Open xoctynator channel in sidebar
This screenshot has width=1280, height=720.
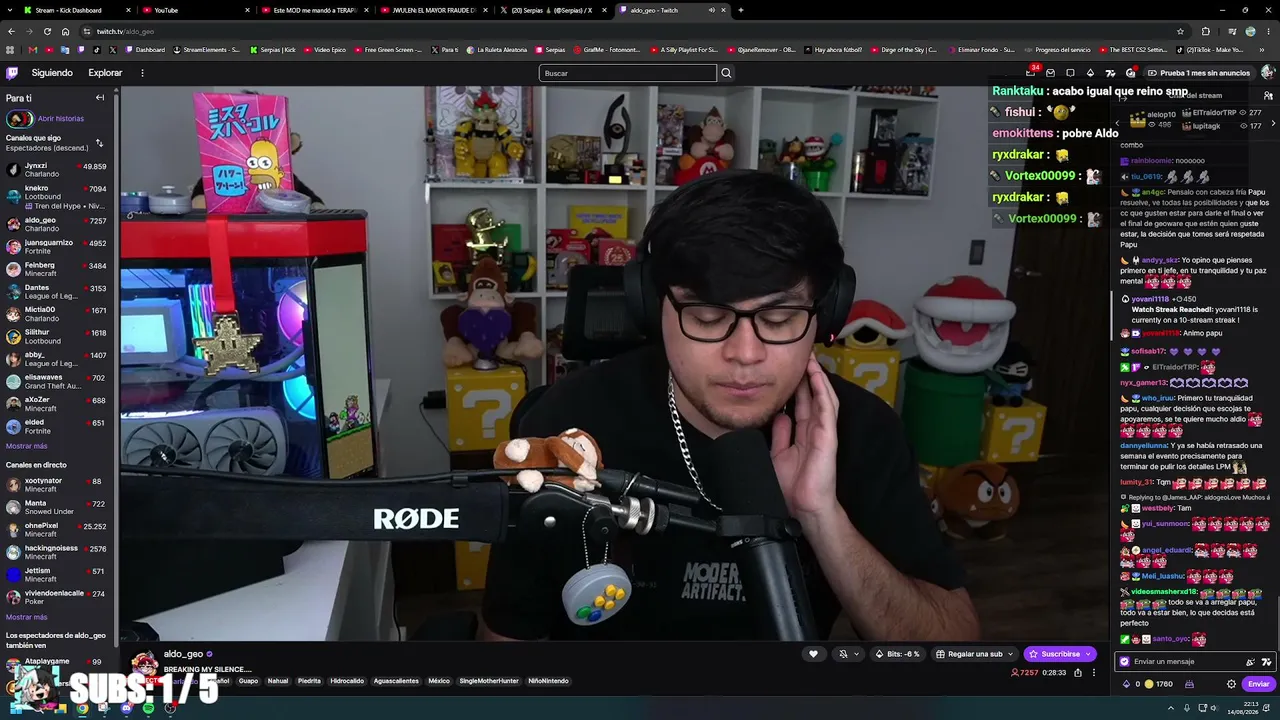point(59,485)
